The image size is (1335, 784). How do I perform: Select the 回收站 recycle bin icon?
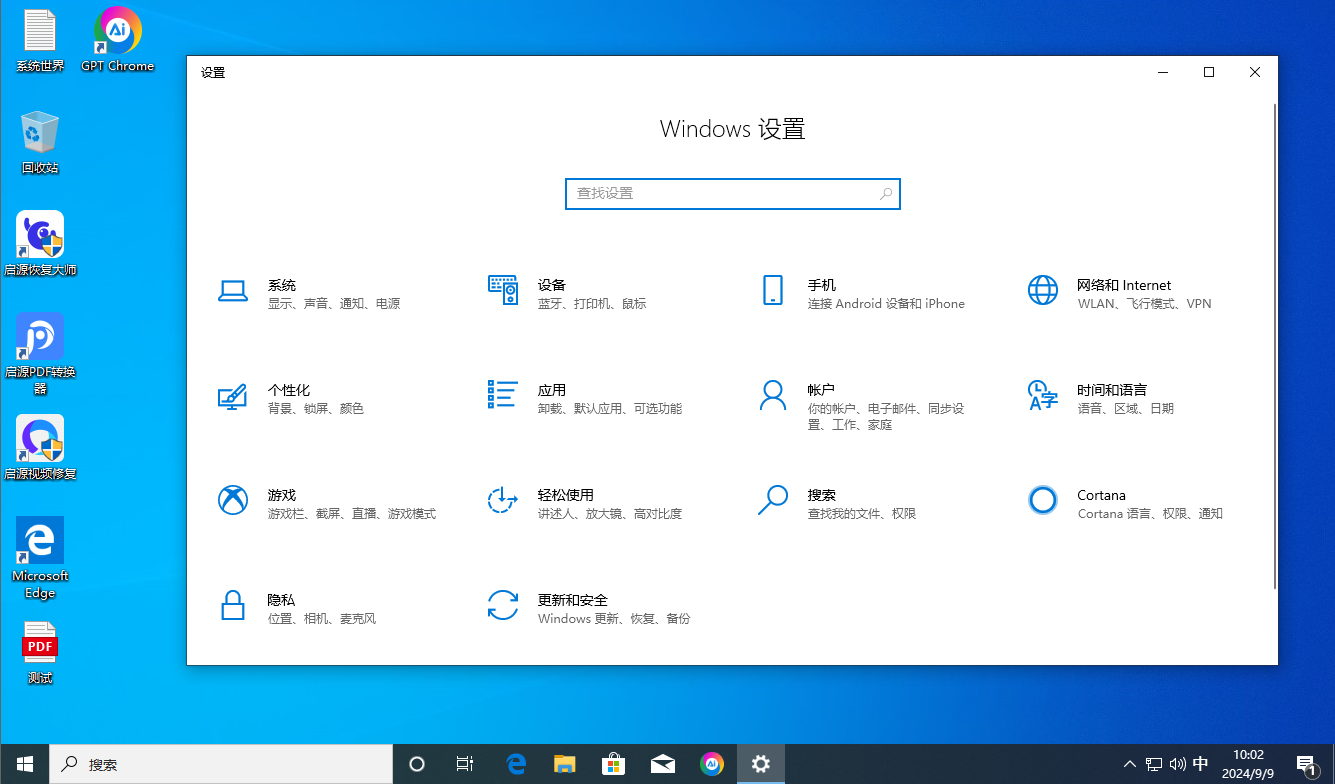[40, 142]
